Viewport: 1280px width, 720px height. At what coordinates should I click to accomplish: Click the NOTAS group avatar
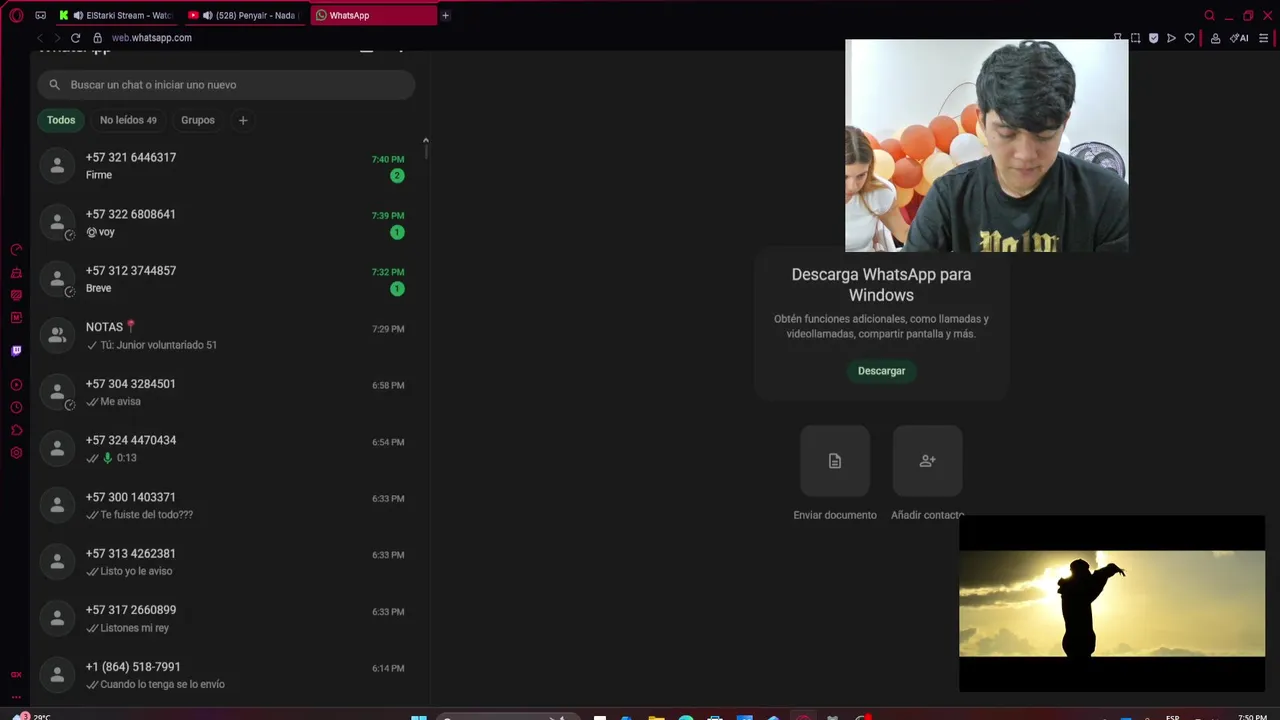pos(57,335)
